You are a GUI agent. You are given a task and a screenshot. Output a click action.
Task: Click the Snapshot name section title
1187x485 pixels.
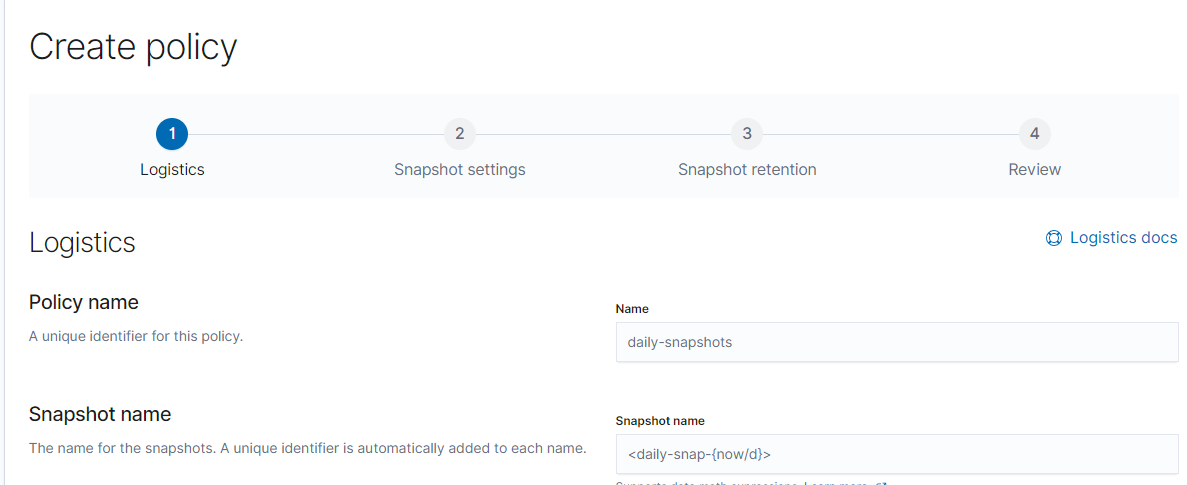pyautogui.click(x=100, y=415)
